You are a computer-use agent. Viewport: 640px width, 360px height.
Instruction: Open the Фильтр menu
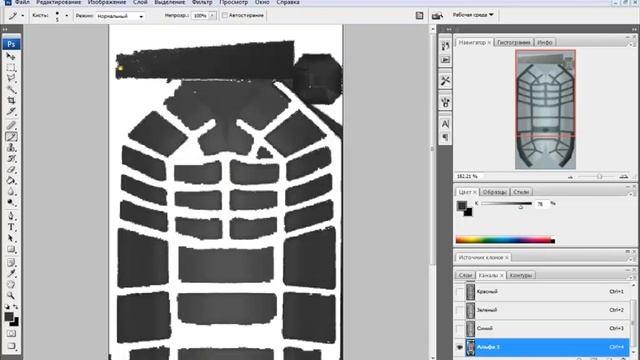coord(202,2)
